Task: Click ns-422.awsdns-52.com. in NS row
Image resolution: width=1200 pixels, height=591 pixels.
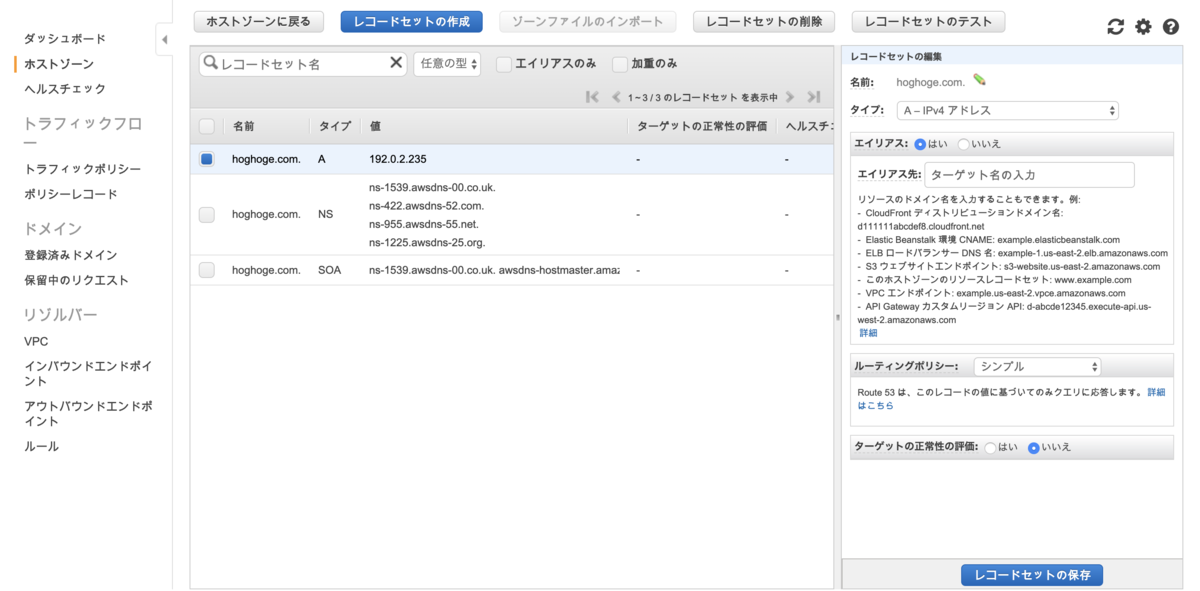Action: pyautogui.click(x=426, y=205)
